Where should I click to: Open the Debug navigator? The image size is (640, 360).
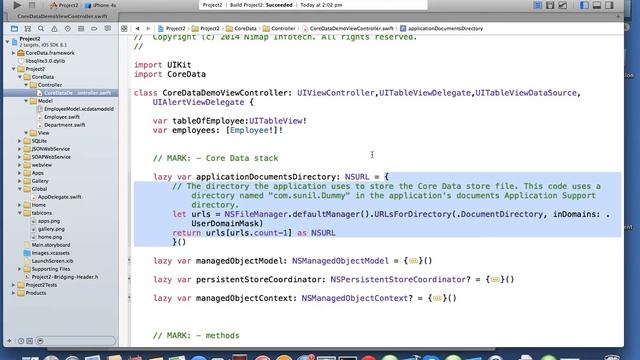(81, 29)
